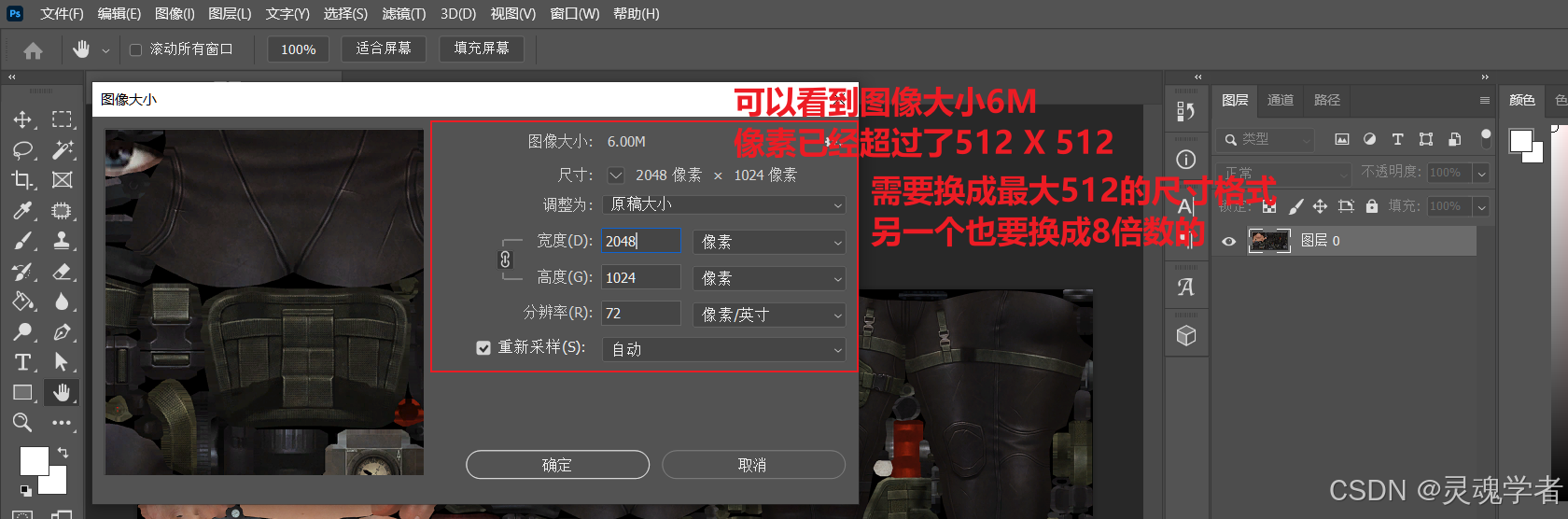Select the Lasso tool
Viewport: 1568px width, 519px height.
22,150
